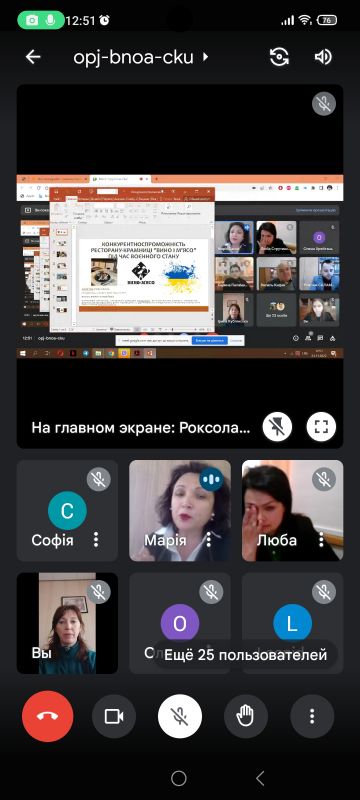Open meeting details for opj-bnoa-cku

(x=141, y=57)
